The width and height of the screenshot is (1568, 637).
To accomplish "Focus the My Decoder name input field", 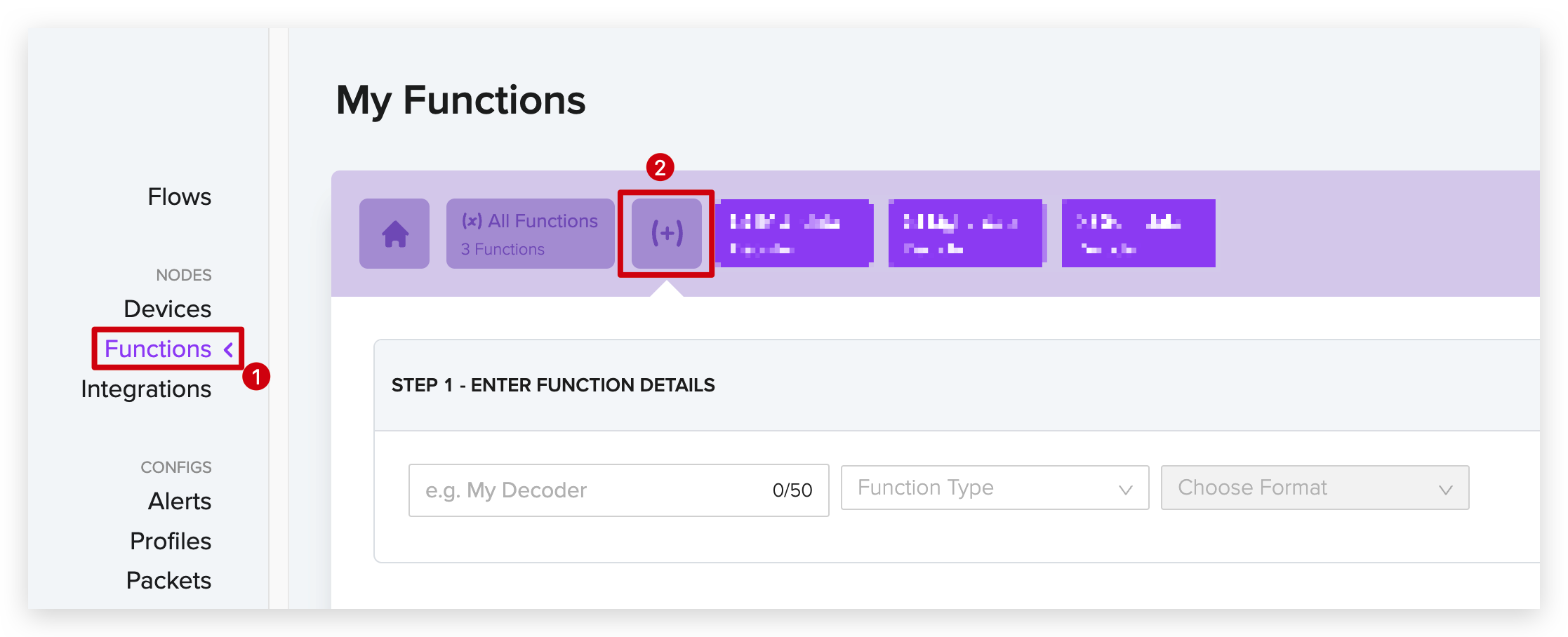I will tap(618, 490).
